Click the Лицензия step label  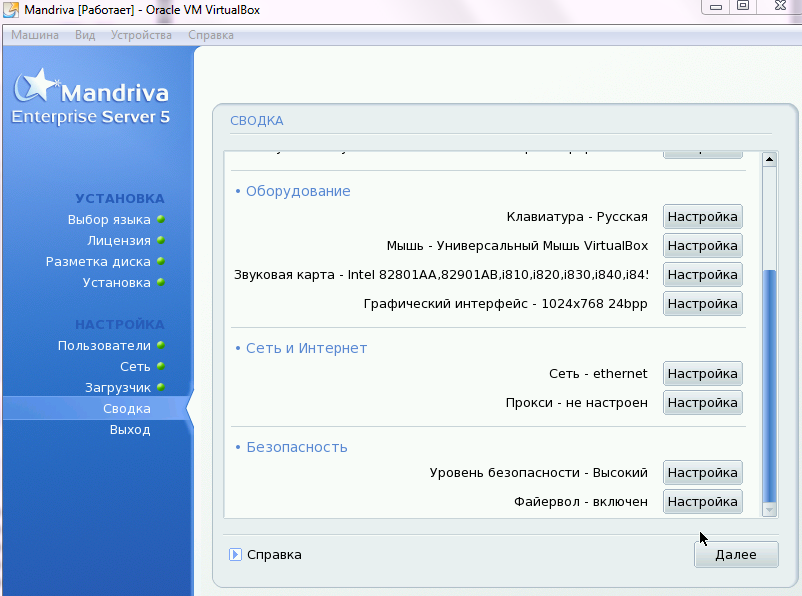[119, 241]
